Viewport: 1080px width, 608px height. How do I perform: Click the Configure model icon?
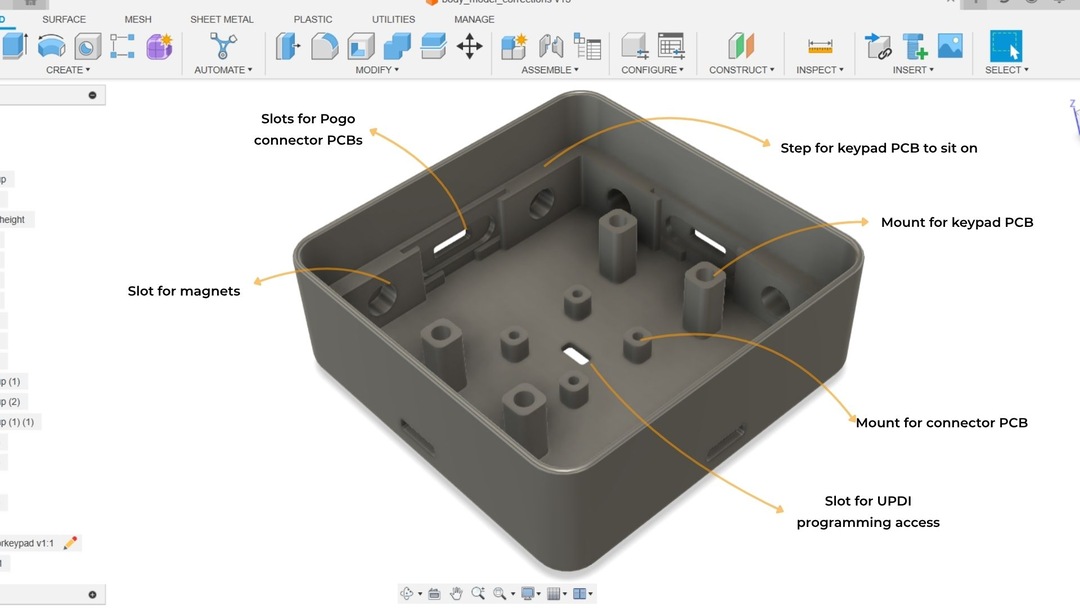pyautogui.click(x=634, y=46)
